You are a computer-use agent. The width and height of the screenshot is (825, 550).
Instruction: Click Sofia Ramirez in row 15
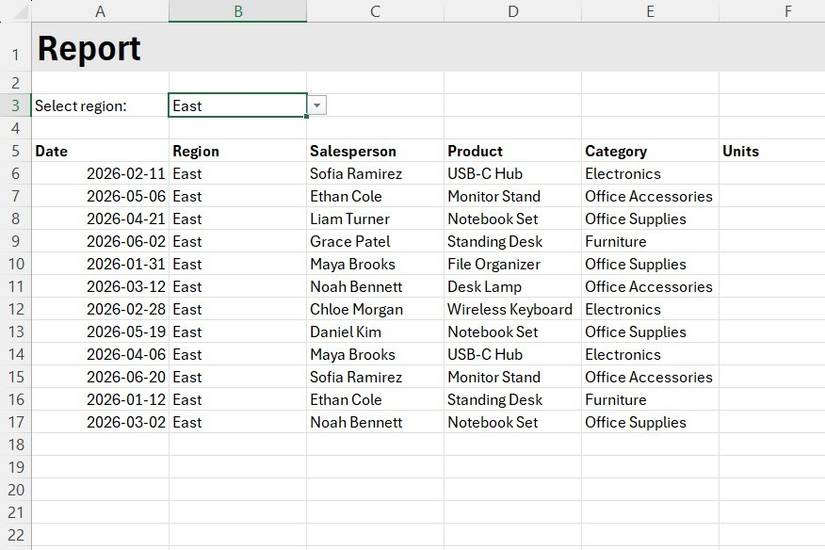click(375, 377)
